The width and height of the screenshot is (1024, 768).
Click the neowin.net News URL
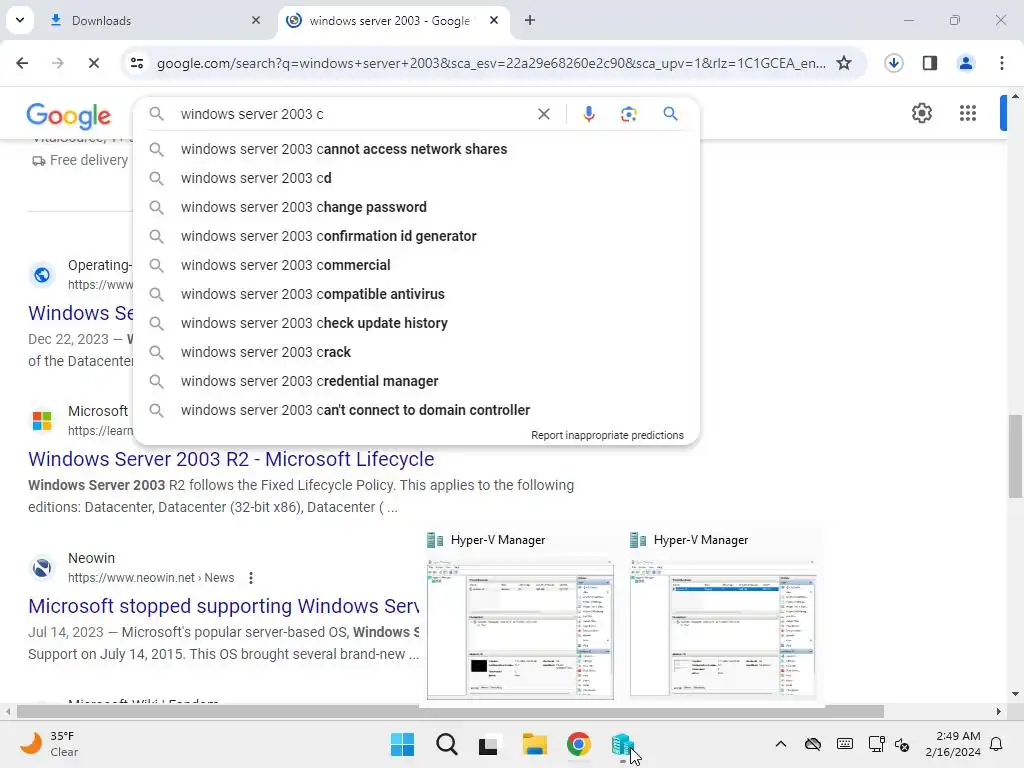pyautogui.click(x=151, y=578)
